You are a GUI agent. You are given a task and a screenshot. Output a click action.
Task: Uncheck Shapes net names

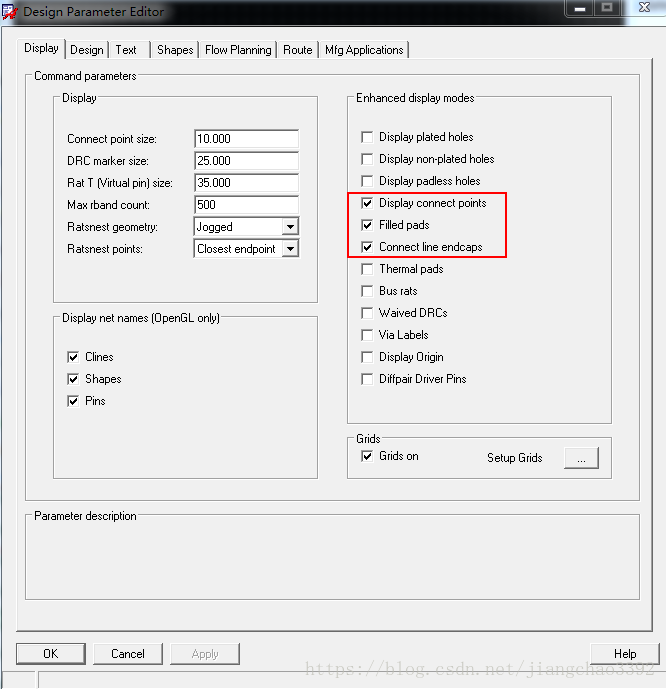tap(73, 379)
